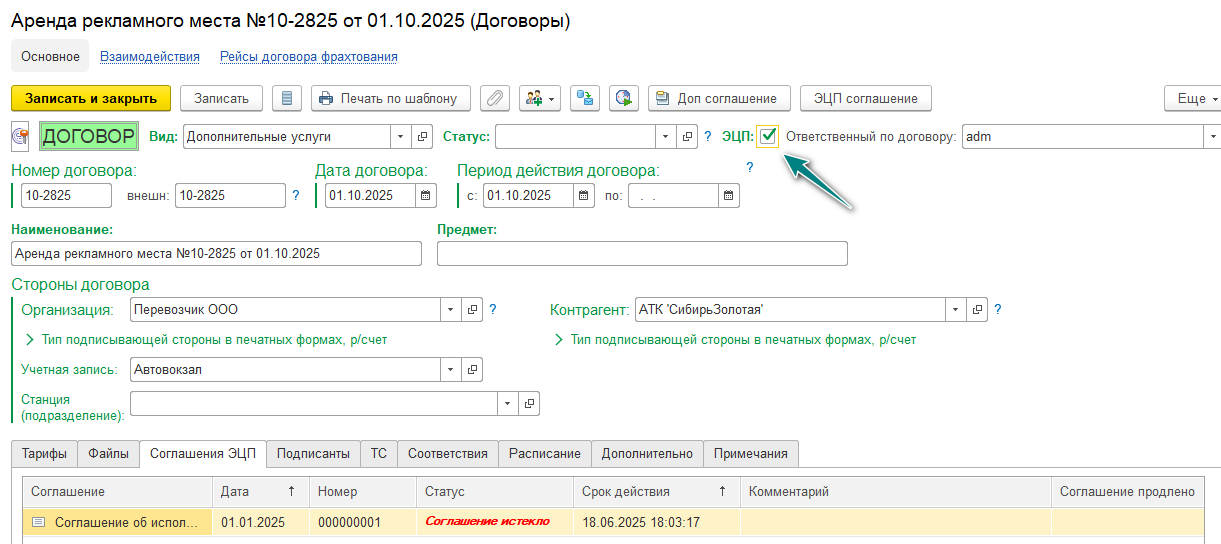This screenshot has width=1221, height=544.
Task: Click the globe-with-arrow icon in the toolbar
Action: [624, 98]
